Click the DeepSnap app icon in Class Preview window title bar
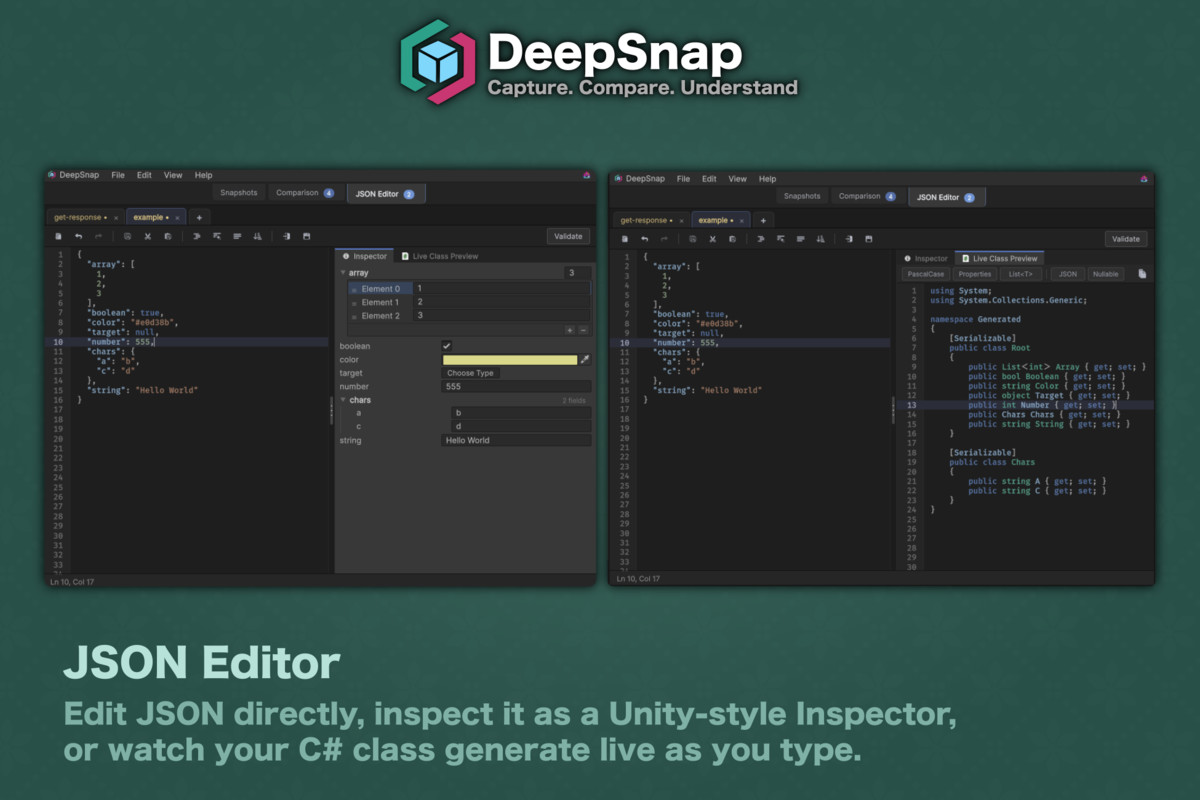 click(616, 179)
